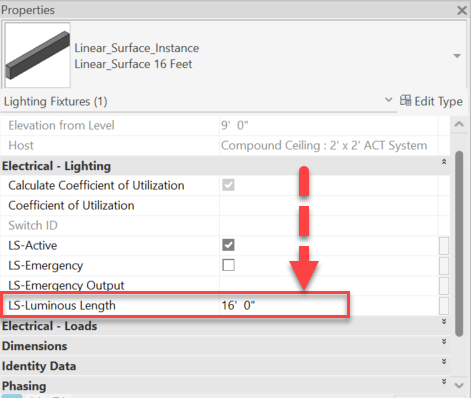Edit the LS-Luminous Length value field
The image size is (471, 398).
(x=329, y=305)
